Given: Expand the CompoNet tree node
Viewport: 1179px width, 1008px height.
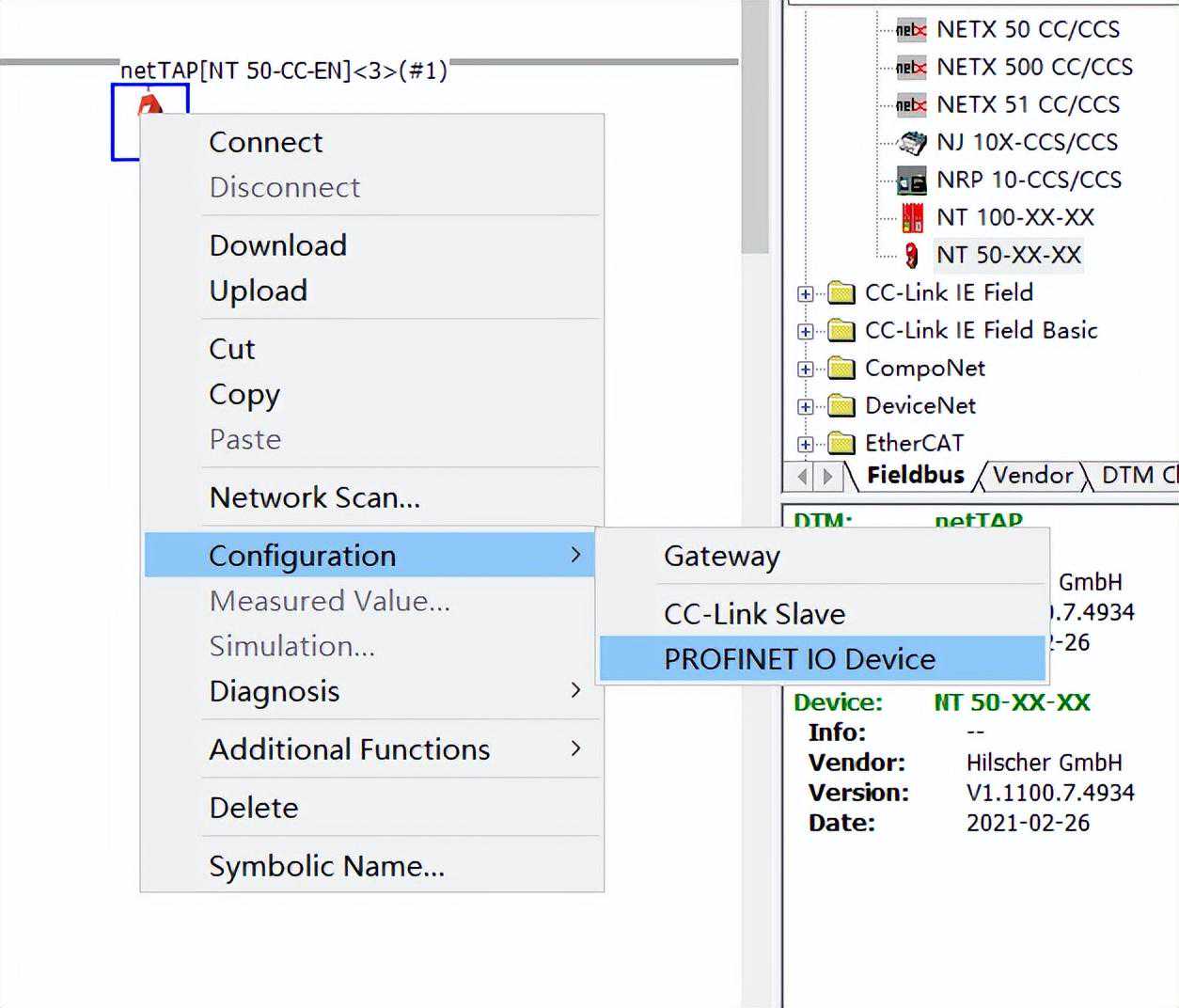Looking at the screenshot, I should pyautogui.click(x=805, y=370).
